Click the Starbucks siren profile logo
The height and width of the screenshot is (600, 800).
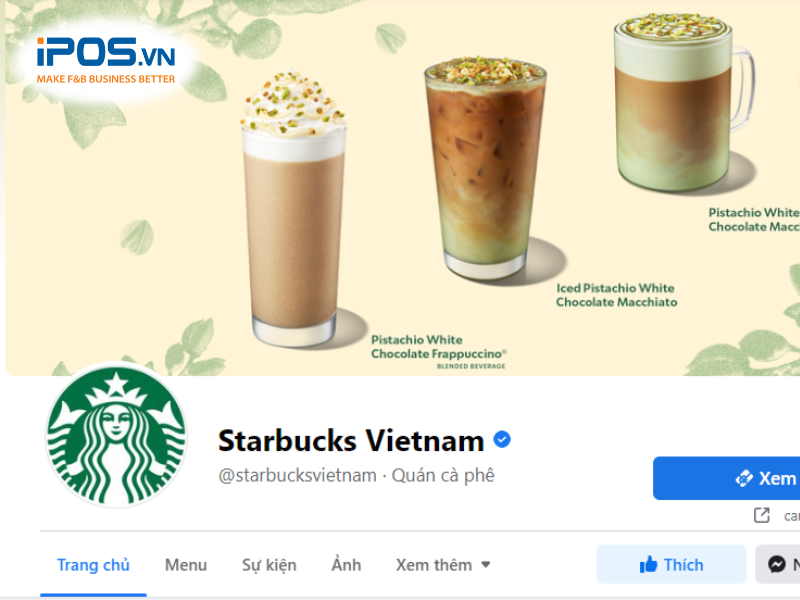pyautogui.click(x=116, y=437)
